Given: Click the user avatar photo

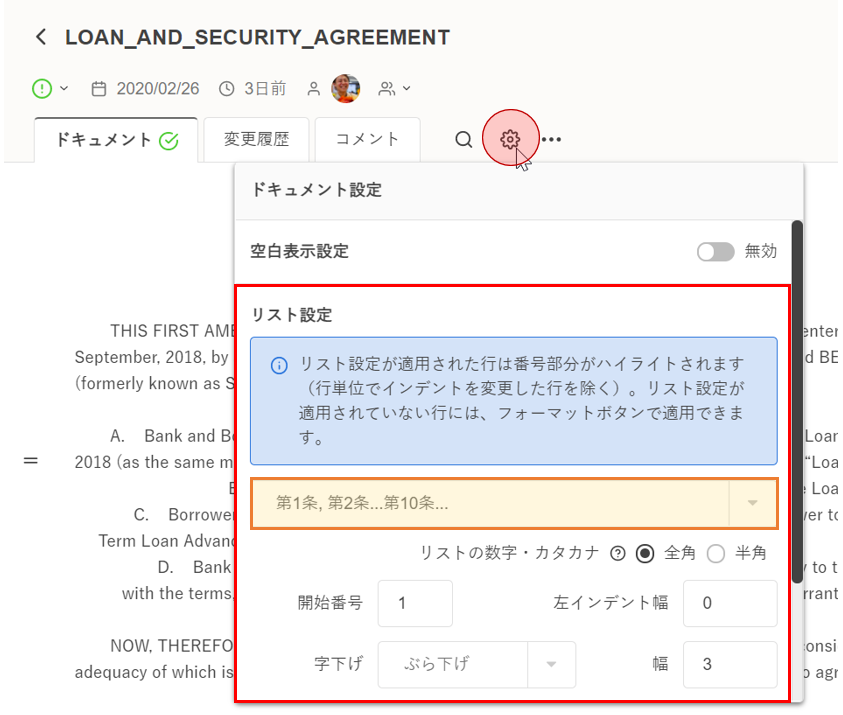Looking at the screenshot, I should click(x=346, y=89).
